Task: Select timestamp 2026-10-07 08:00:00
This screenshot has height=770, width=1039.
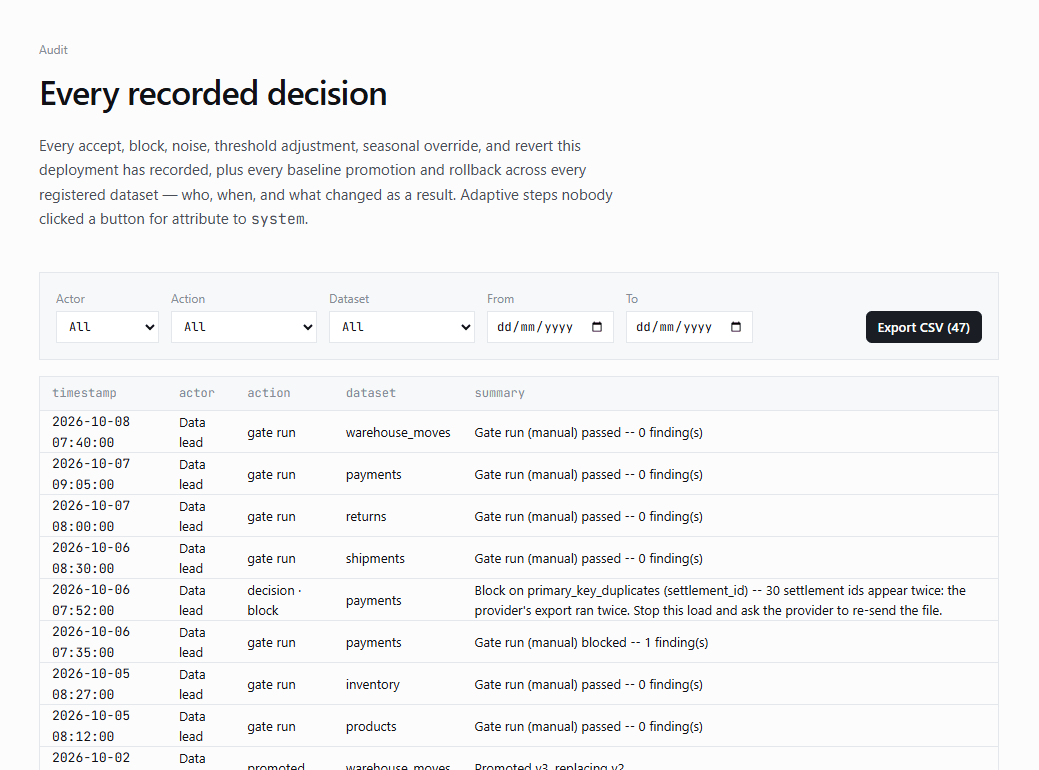Action: pos(91,516)
